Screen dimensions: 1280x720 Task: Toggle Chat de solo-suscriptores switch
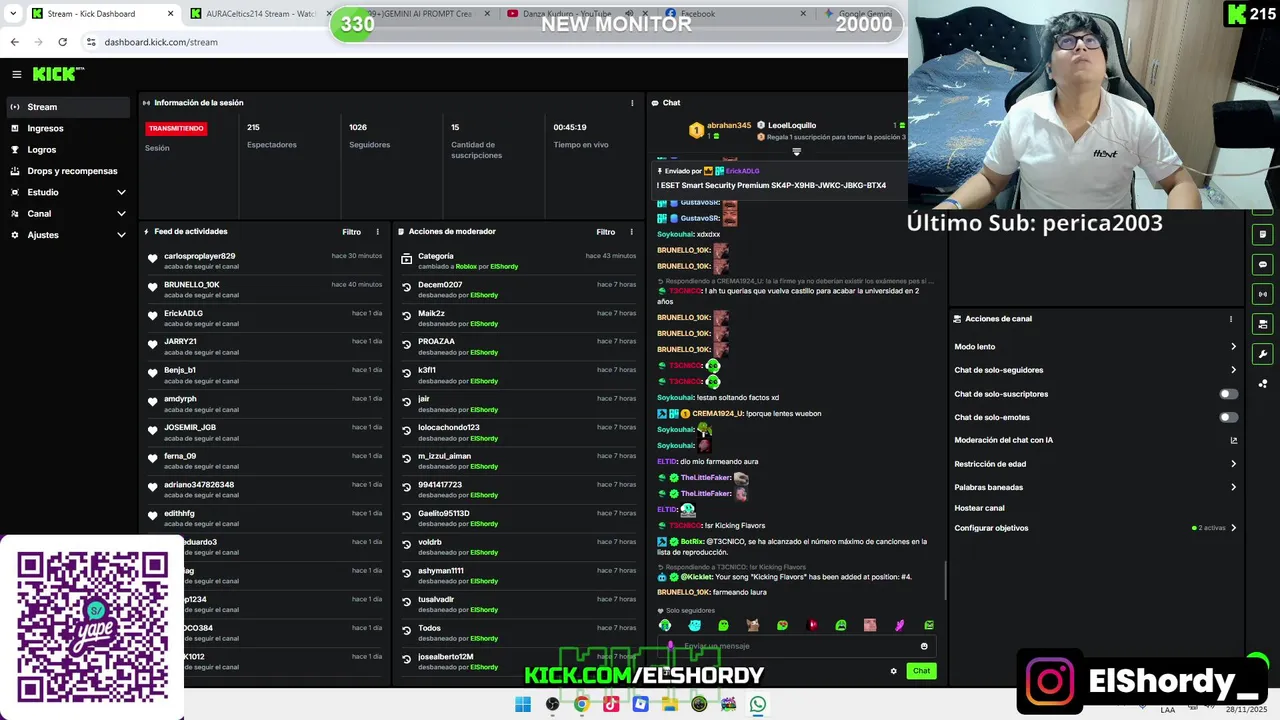tap(1229, 394)
